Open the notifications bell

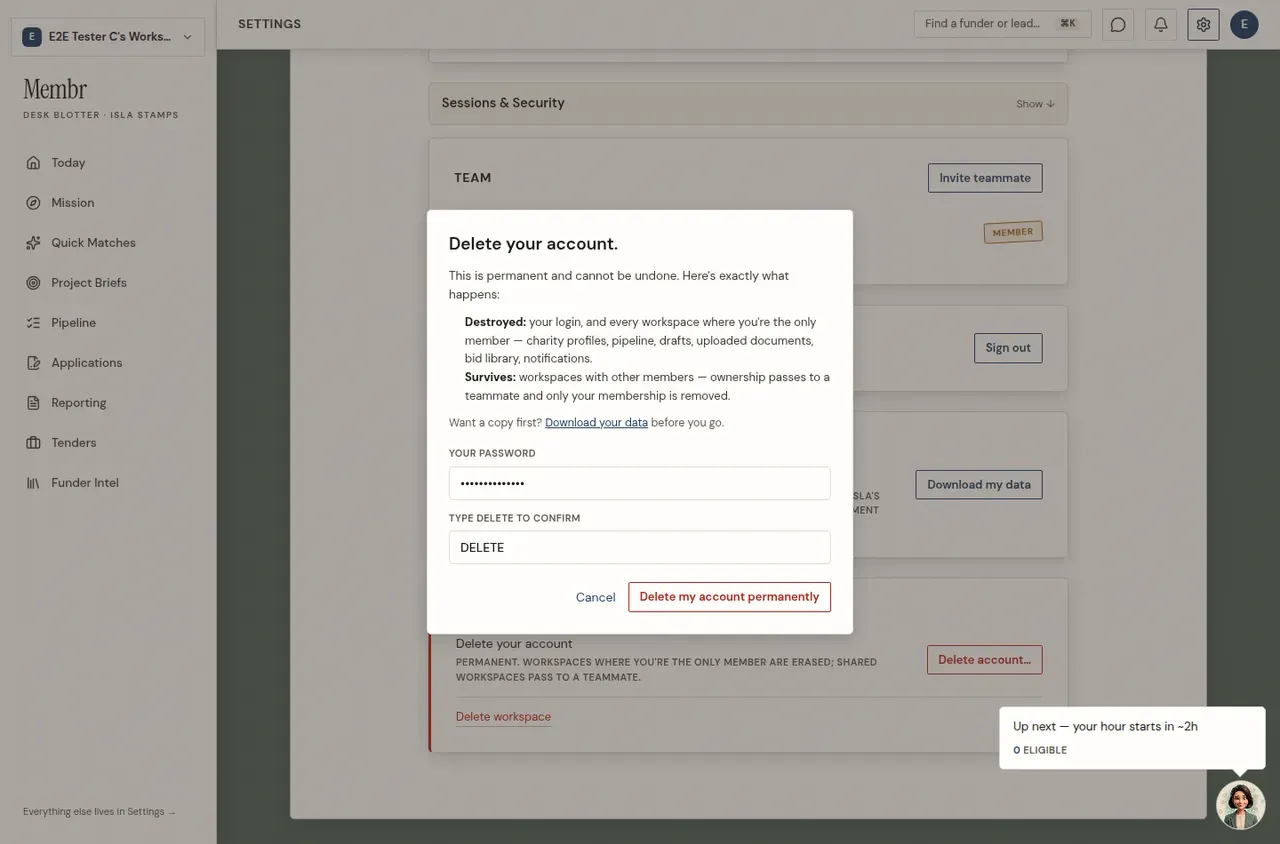(x=1161, y=24)
